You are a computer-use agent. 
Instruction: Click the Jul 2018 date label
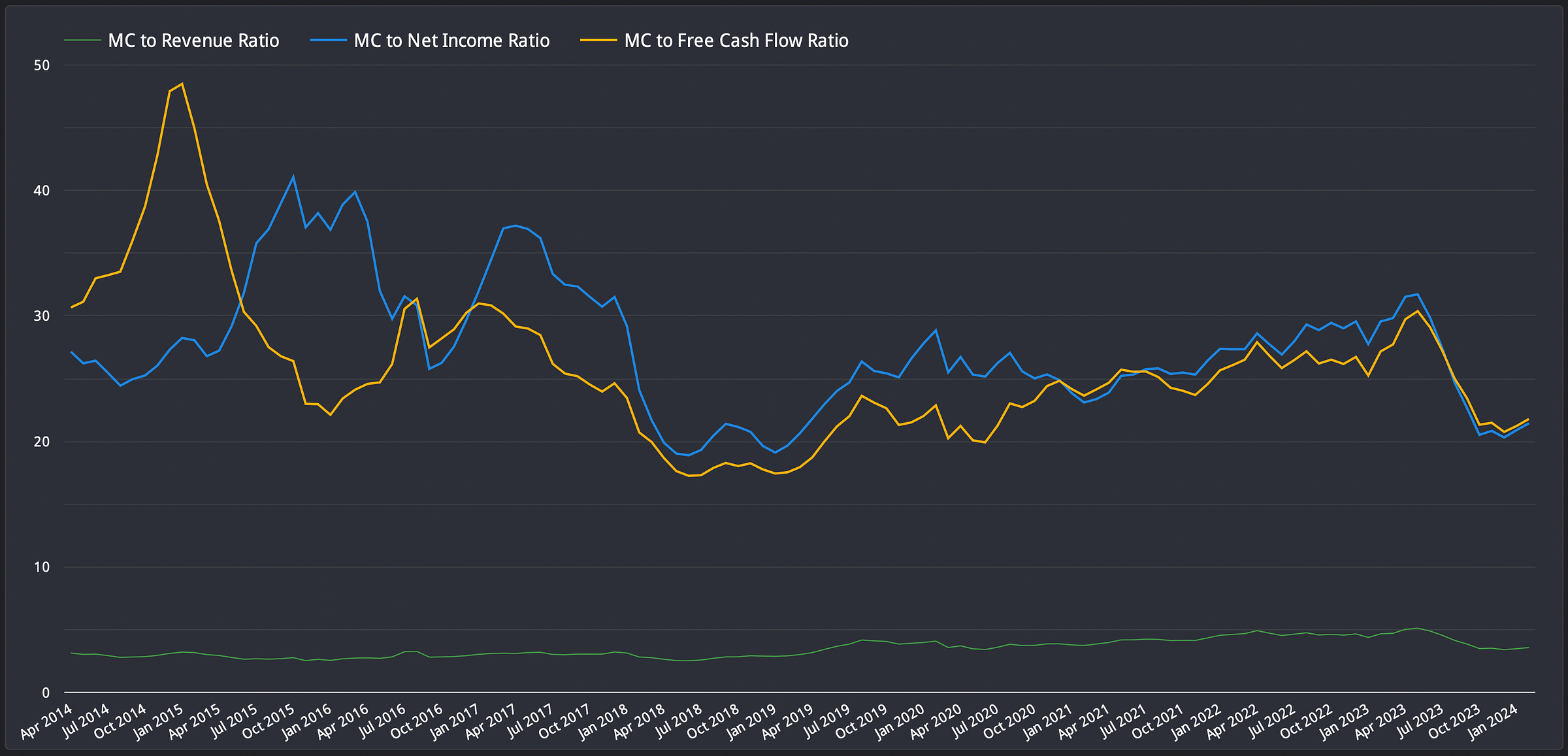(x=678, y=721)
